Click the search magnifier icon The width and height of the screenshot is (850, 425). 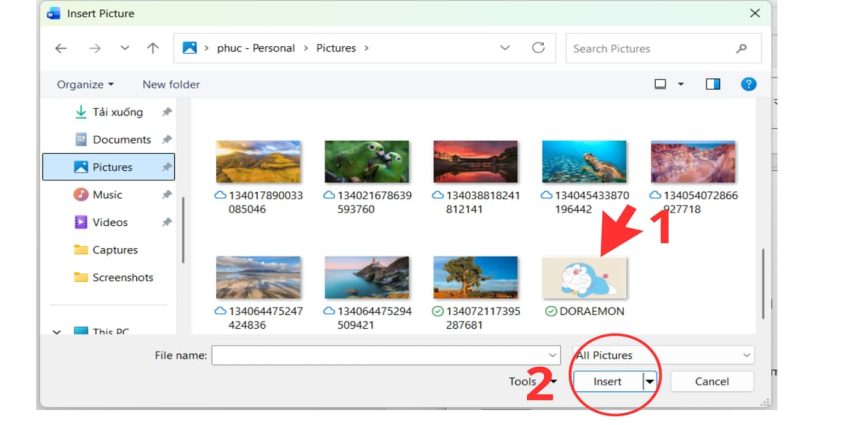pyautogui.click(x=741, y=48)
